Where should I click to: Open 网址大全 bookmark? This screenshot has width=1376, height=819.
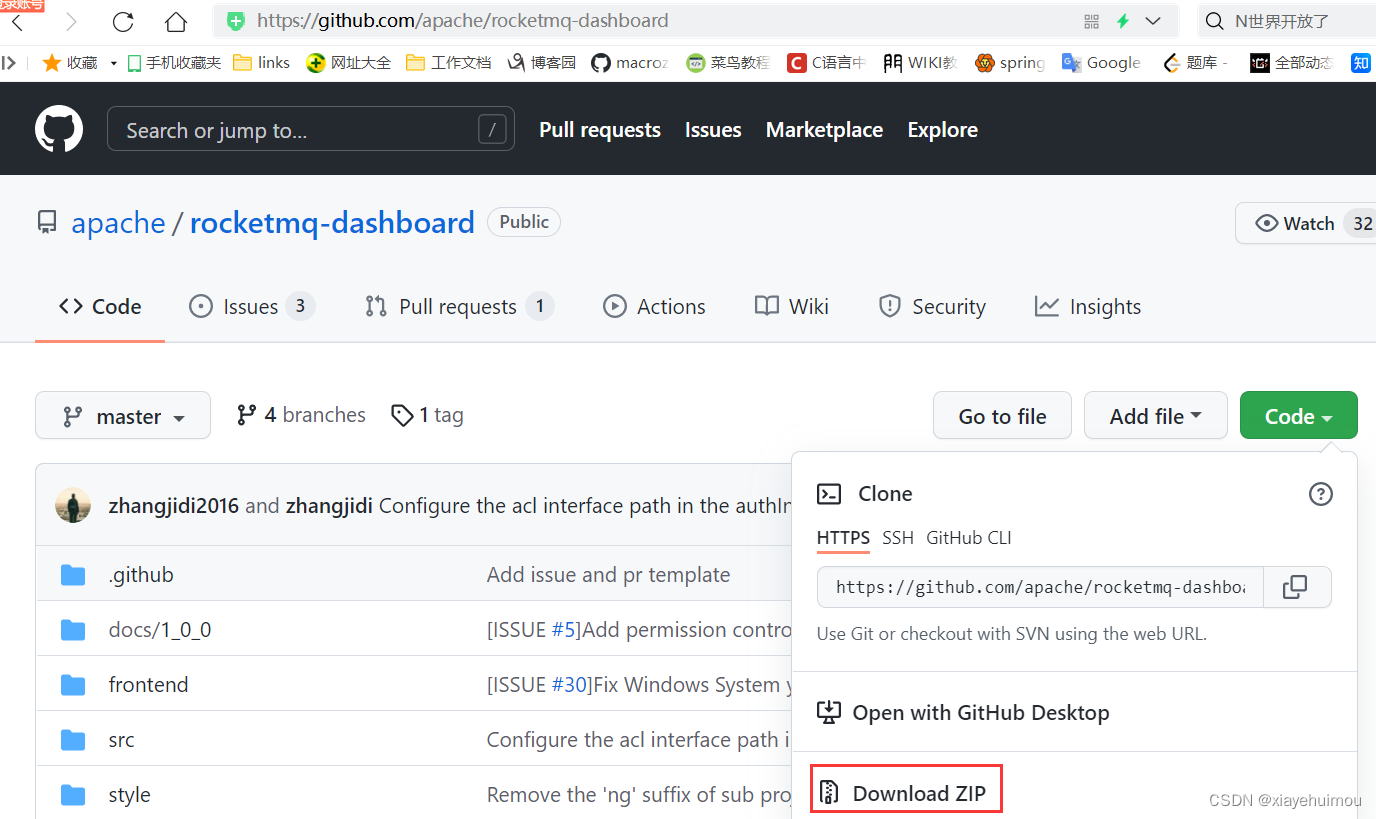[x=348, y=63]
